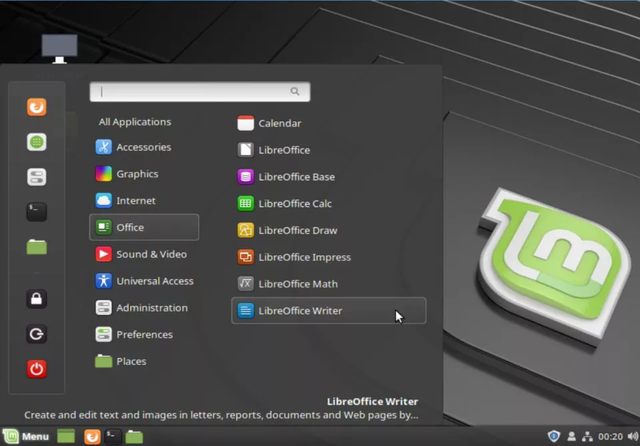Viewport: 640px width, 446px height.
Task: Open the Calendar application
Action: pyautogui.click(x=279, y=123)
